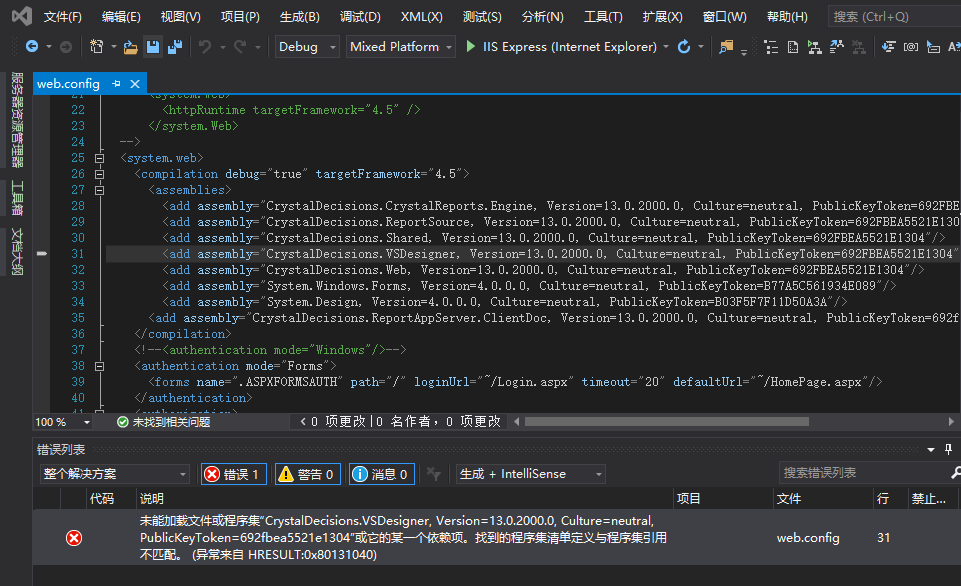Viewport: 961px width, 586px height.
Task: Open the Debug configuration dropdown
Action: (307, 47)
